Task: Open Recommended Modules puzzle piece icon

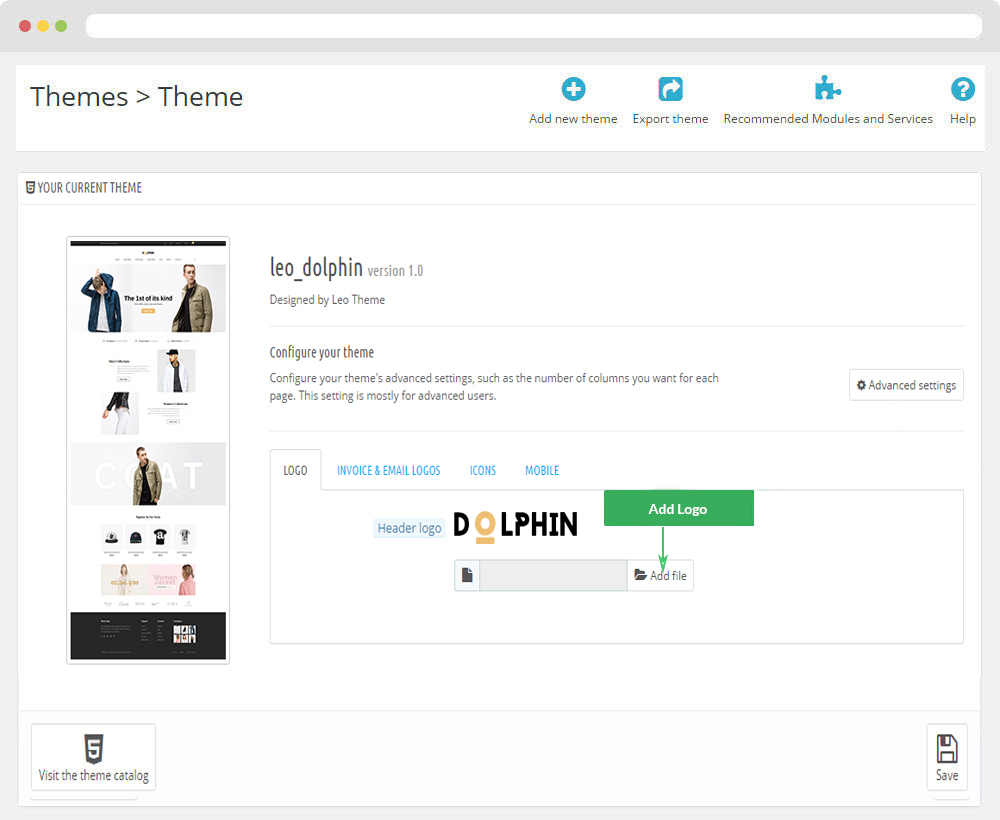Action: click(x=827, y=90)
